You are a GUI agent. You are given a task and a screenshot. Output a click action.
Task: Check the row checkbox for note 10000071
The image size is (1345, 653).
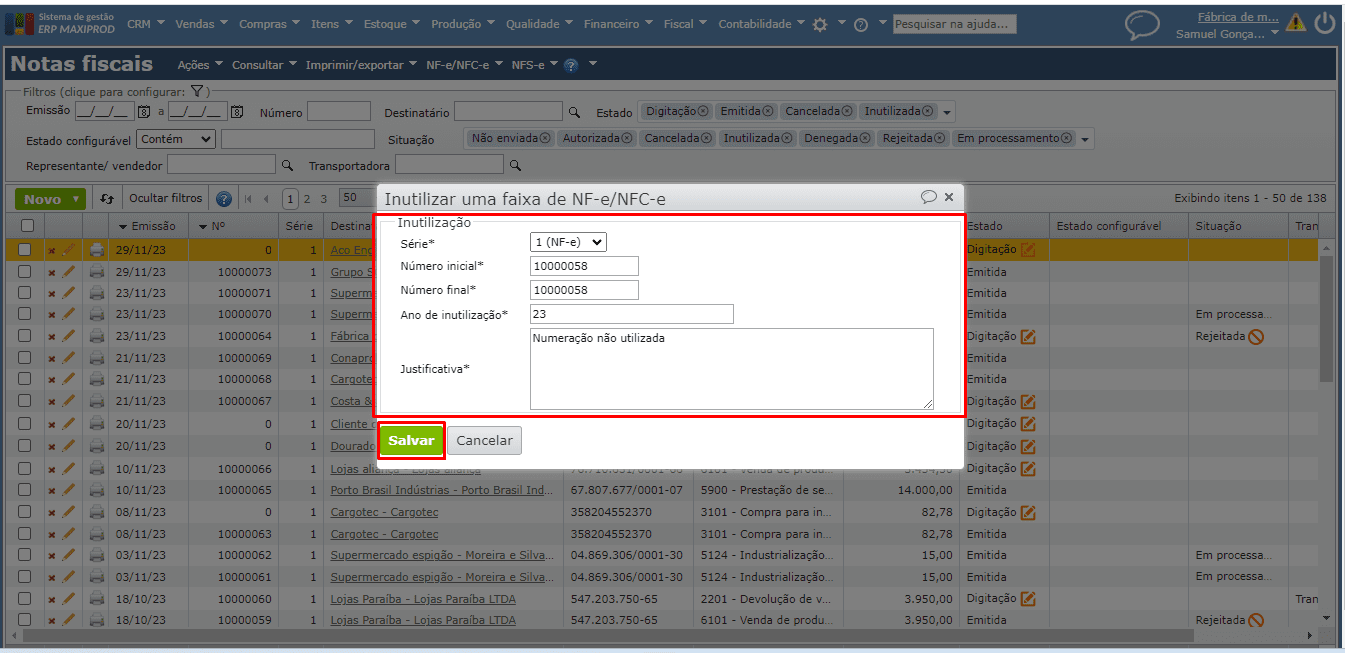tap(25, 293)
